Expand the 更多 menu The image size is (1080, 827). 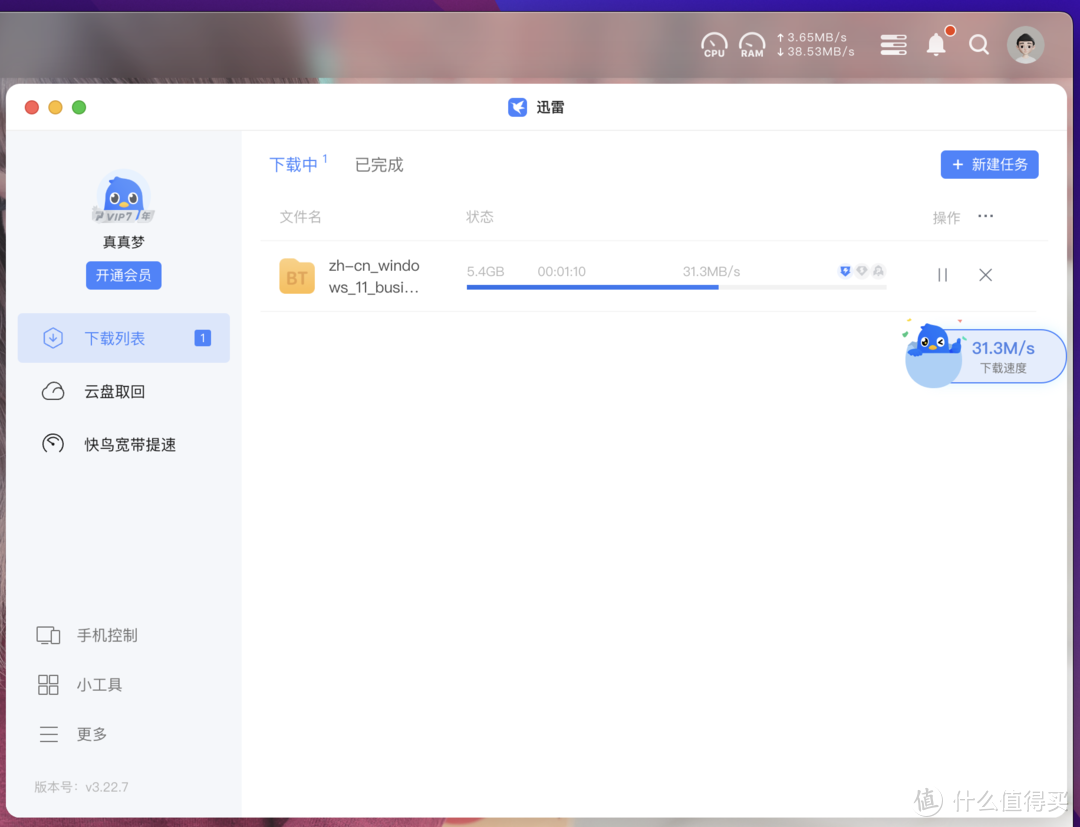92,734
